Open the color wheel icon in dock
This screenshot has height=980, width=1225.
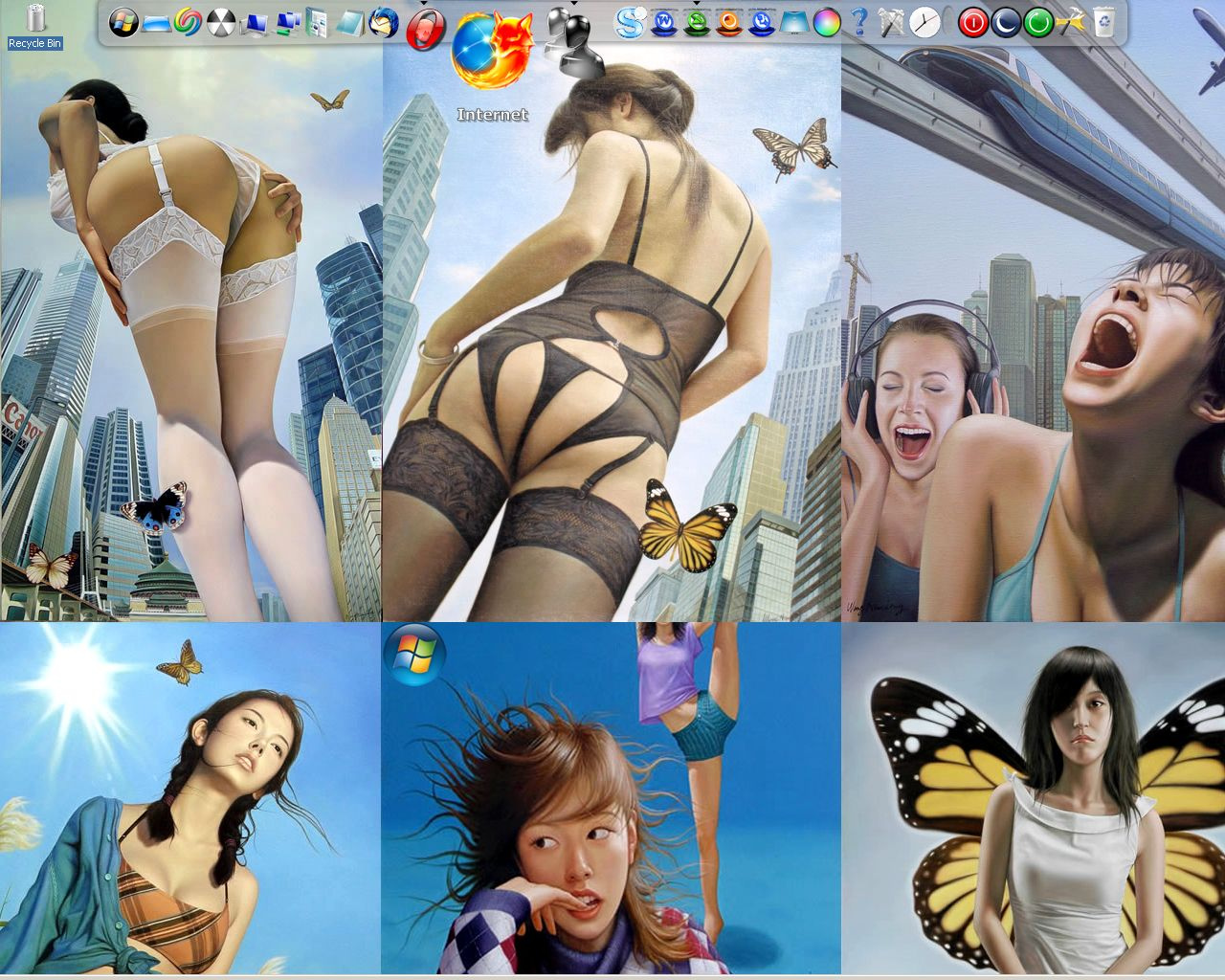click(x=827, y=22)
